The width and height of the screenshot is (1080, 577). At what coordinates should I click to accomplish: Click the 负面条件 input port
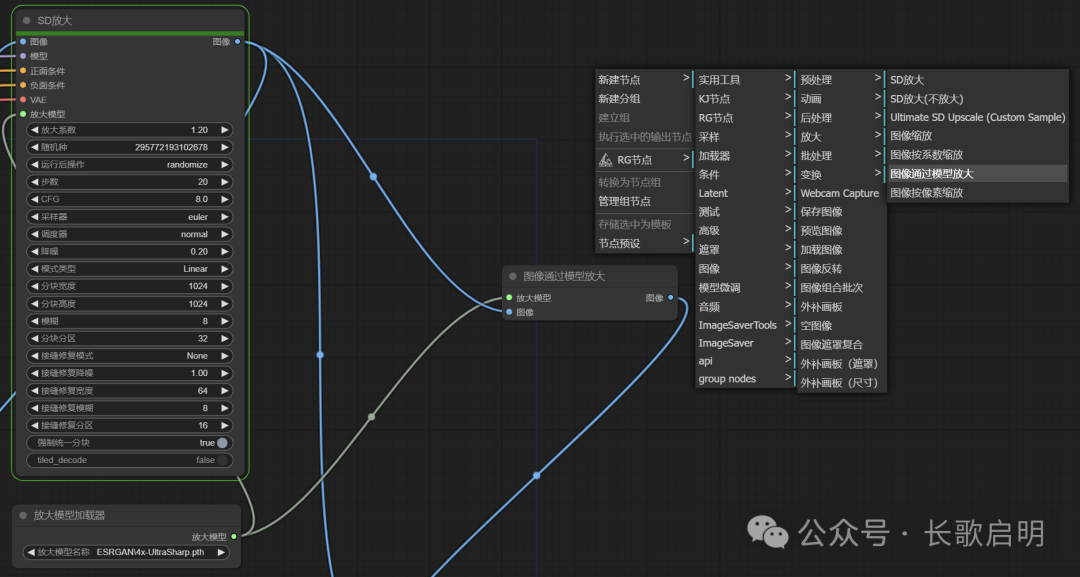coord(23,85)
